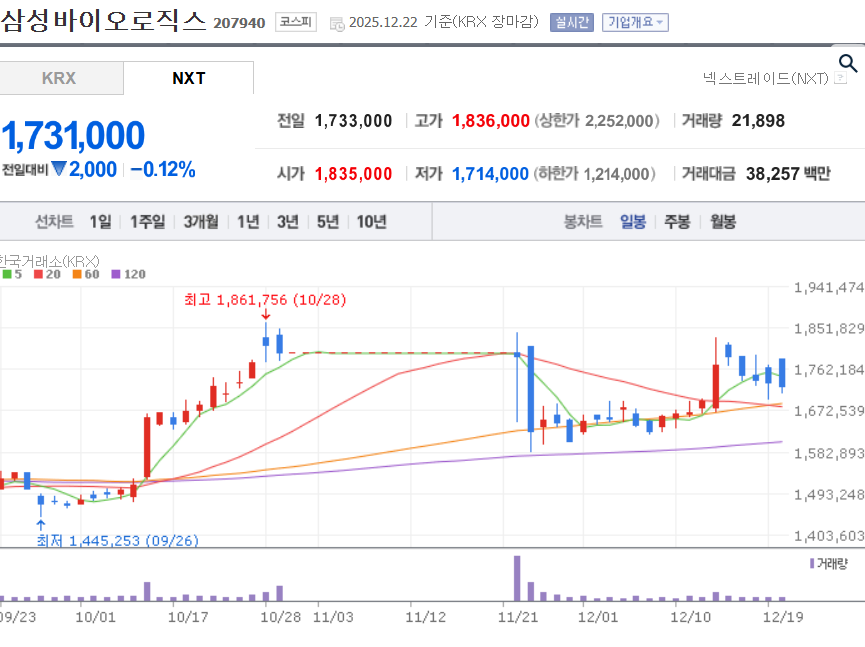The width and height of the screenshot is (865, 647).
Task: Click the 거래대금 value 38,257 백만
Action: (788, 174)
